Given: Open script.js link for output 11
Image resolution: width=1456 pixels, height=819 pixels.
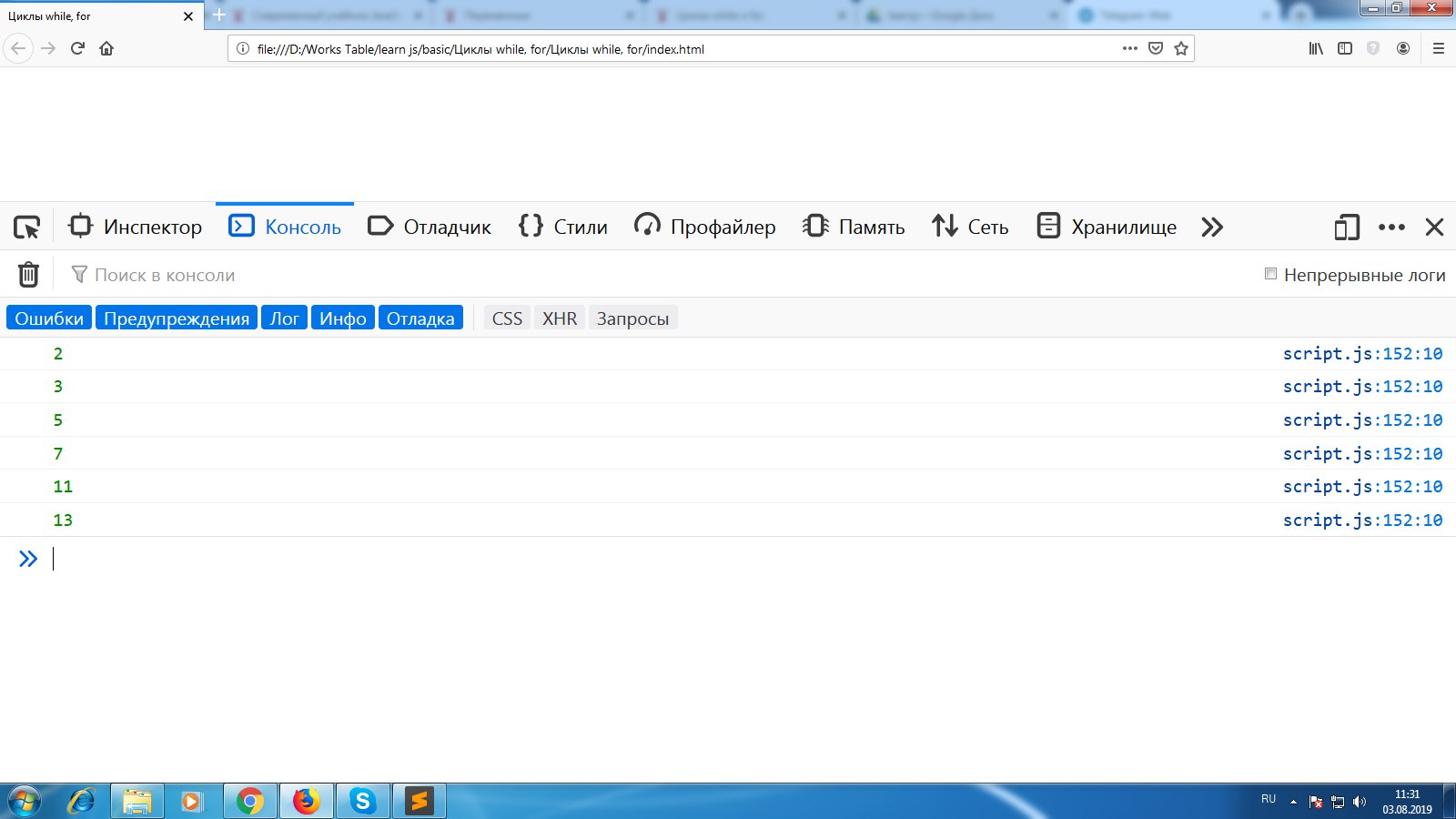Looking at the screenshot, I should click(1362, 486).
